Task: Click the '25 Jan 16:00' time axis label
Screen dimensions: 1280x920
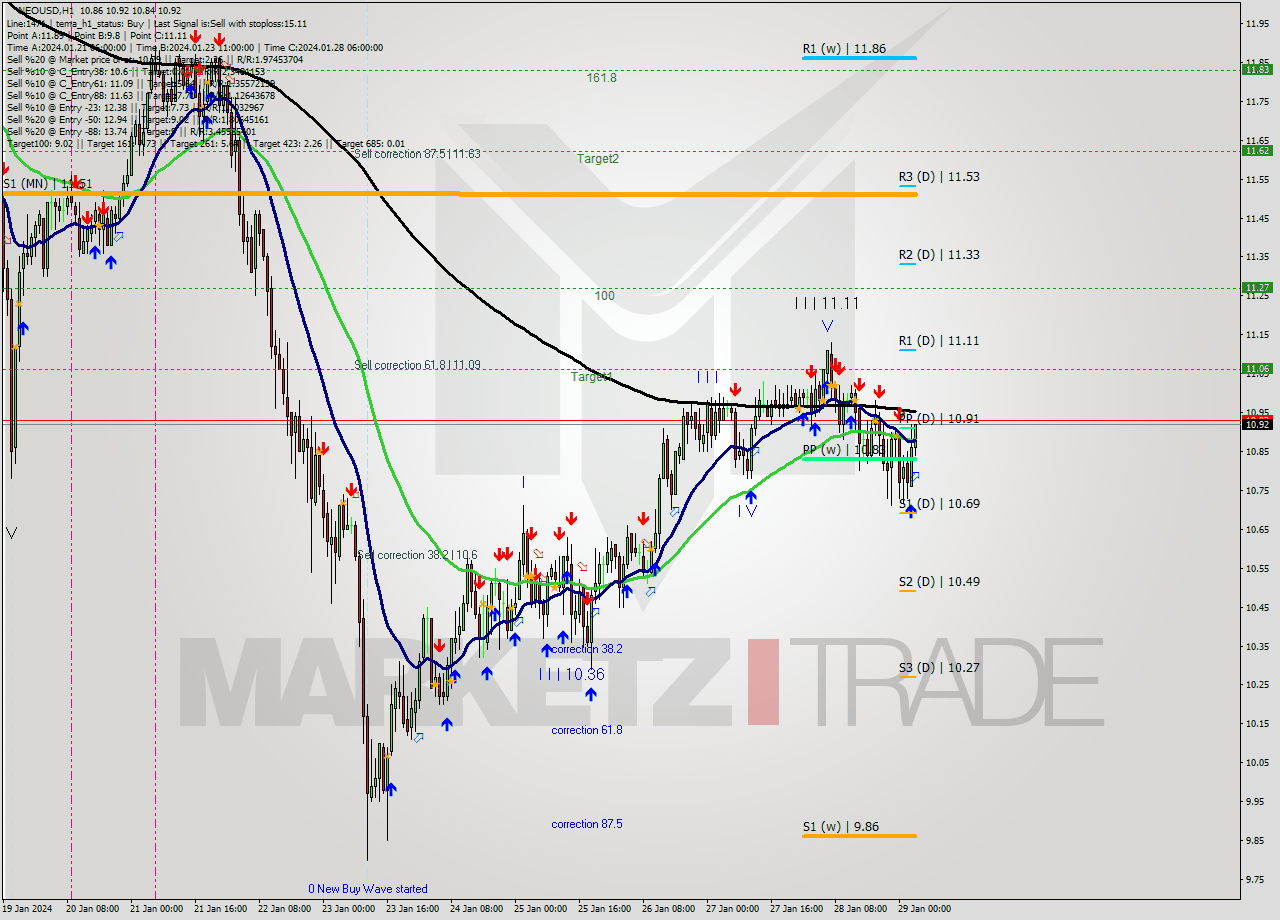Action: 605,909
